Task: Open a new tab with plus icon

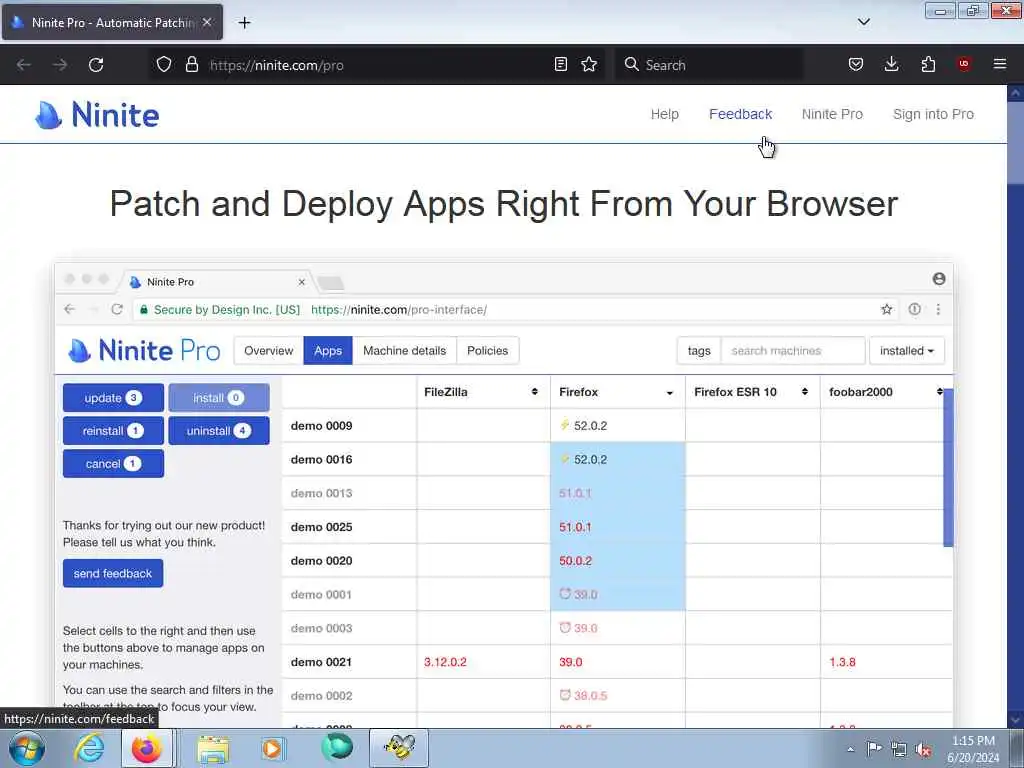Action: [244, 23]
